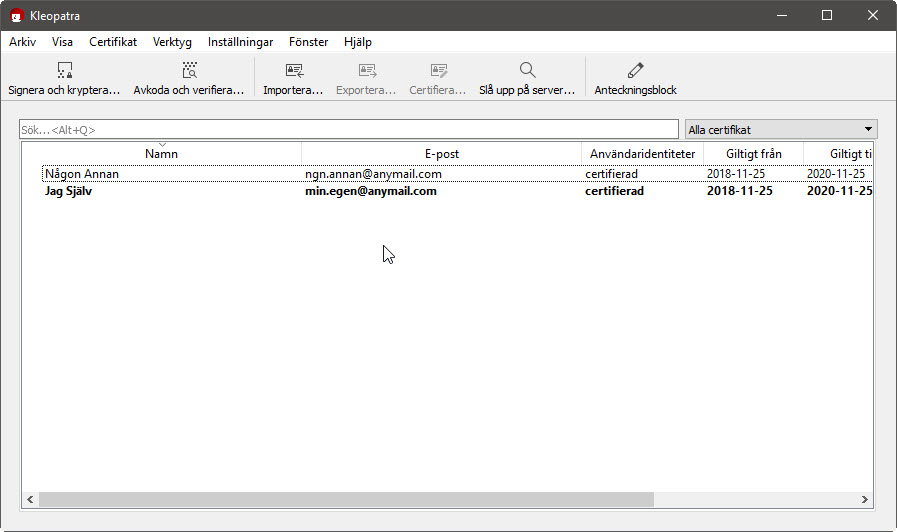Click the Exportera toolbar icon
The width and height of the screenshot is (897, 532).
[x=366, y=71]
